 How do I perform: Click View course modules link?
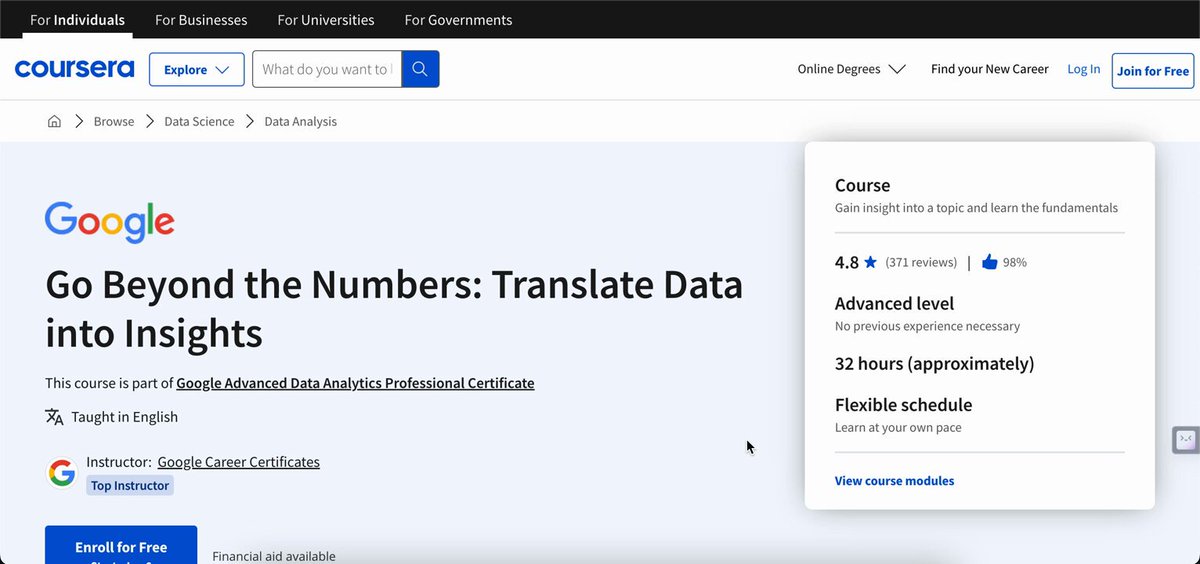pos(894,481)
